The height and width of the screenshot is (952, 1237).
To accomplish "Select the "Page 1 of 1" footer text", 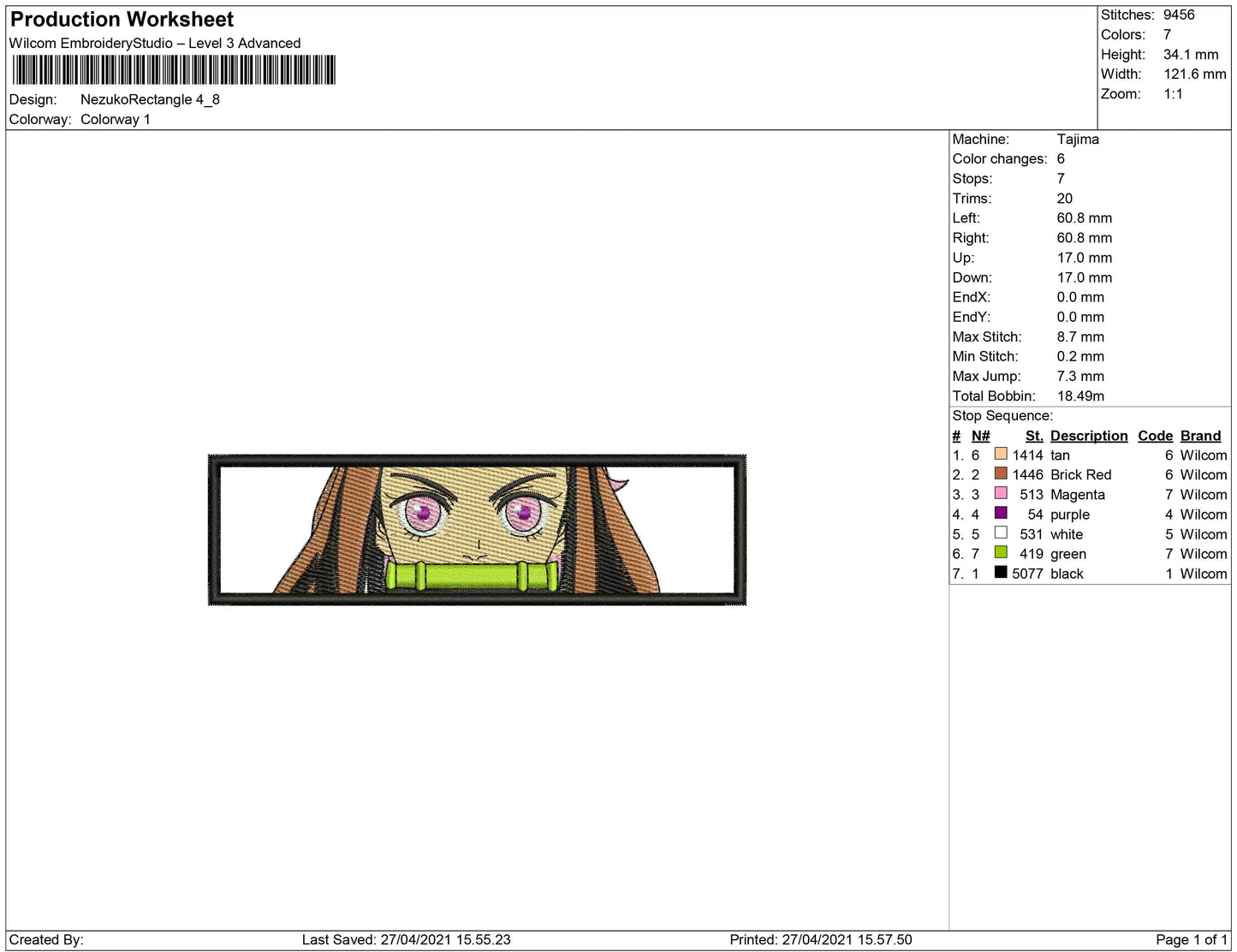I will pos(1192,940).
